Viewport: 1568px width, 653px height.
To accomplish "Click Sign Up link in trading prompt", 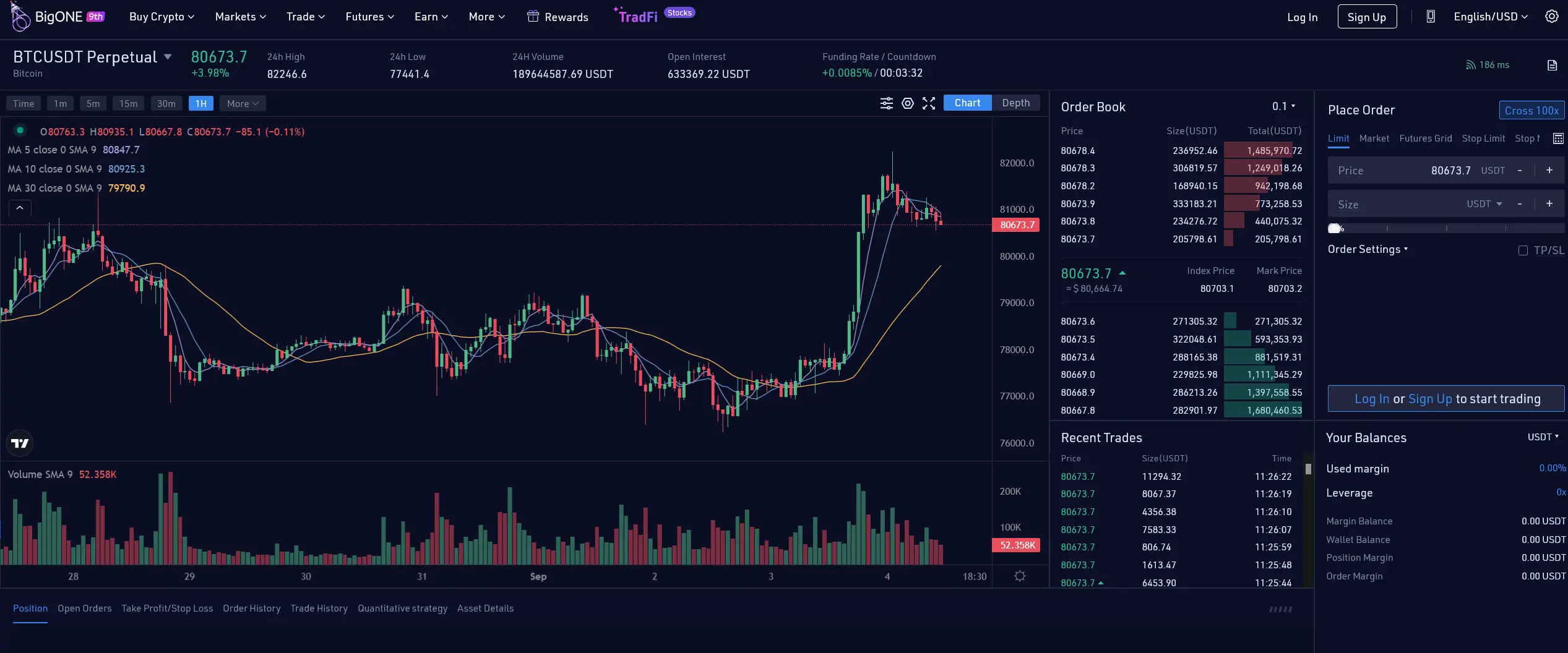I will tap(1429, 399).
